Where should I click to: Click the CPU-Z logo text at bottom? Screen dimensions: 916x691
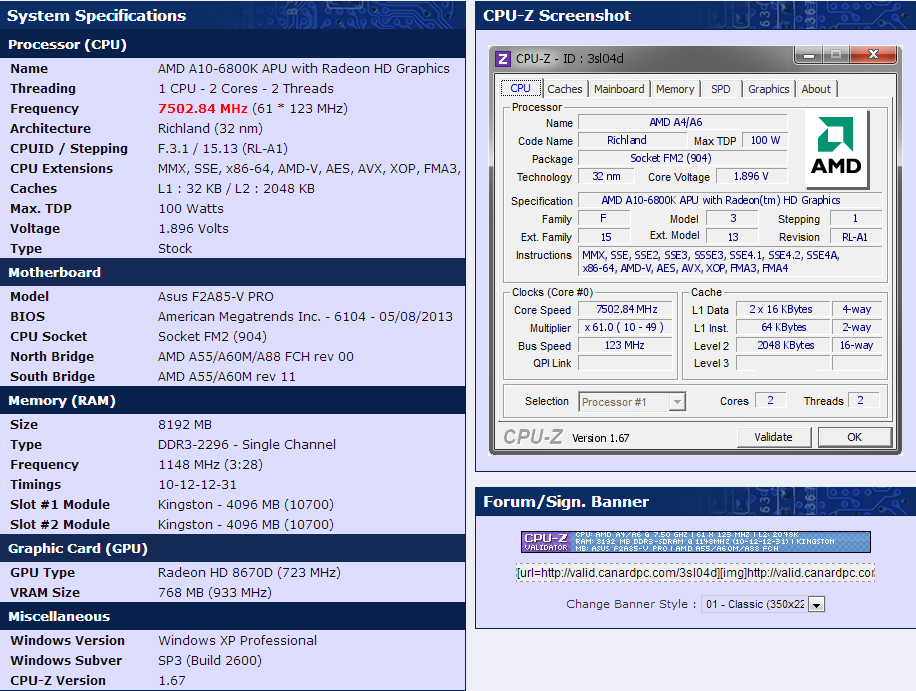click(533, 437)
